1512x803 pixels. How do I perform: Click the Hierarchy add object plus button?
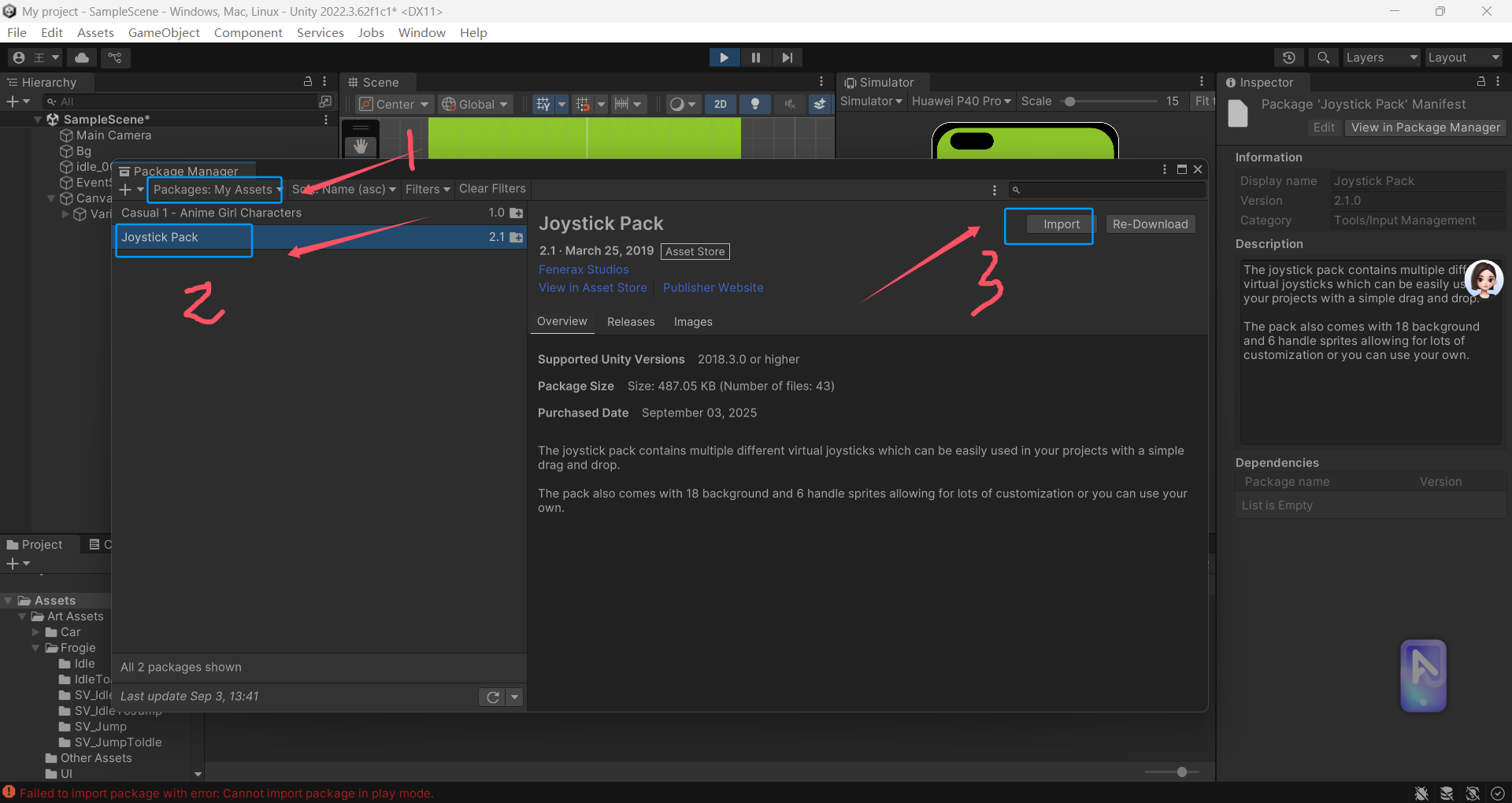18,102
